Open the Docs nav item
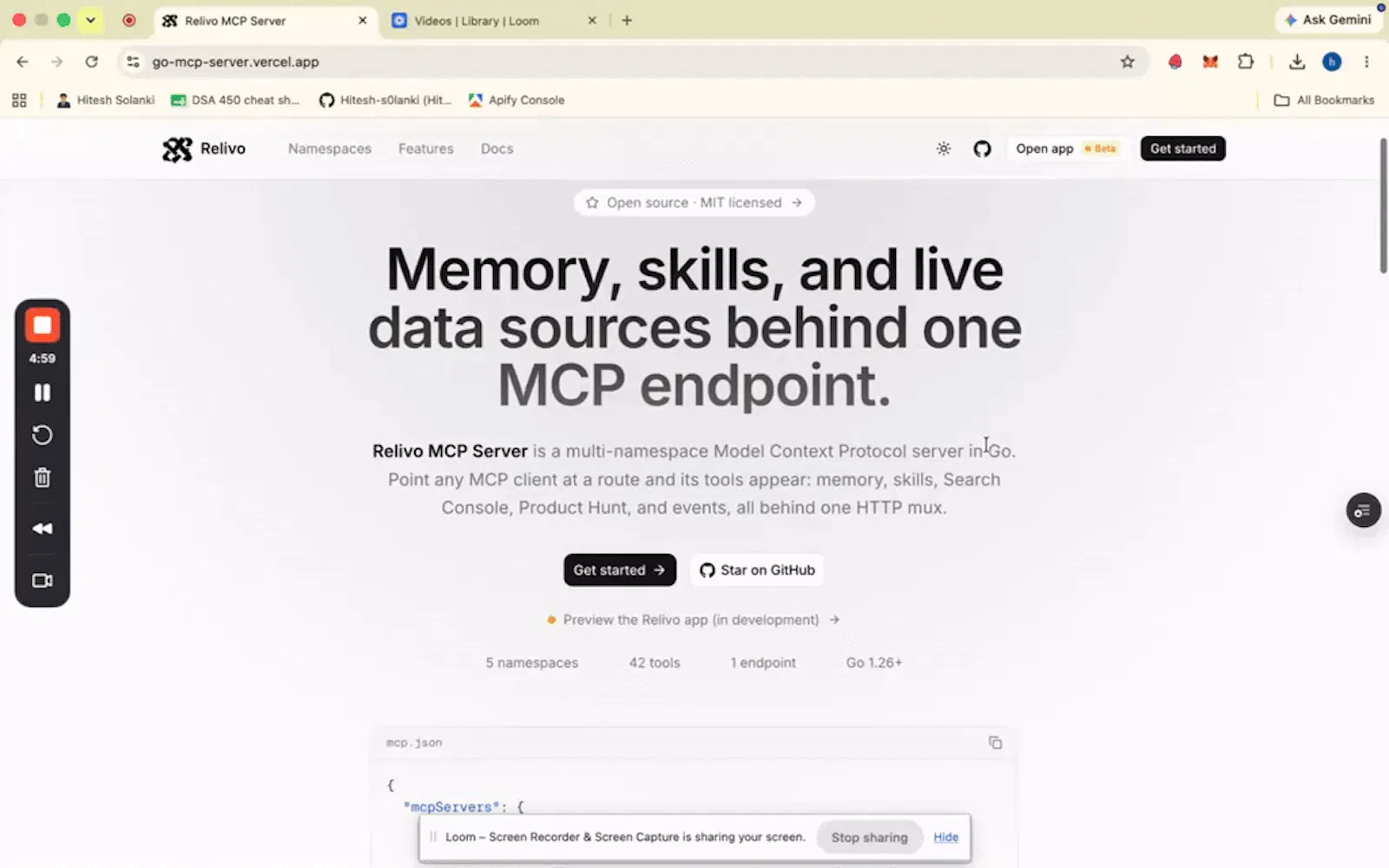The image size is (1389, 868). point(497,148)
